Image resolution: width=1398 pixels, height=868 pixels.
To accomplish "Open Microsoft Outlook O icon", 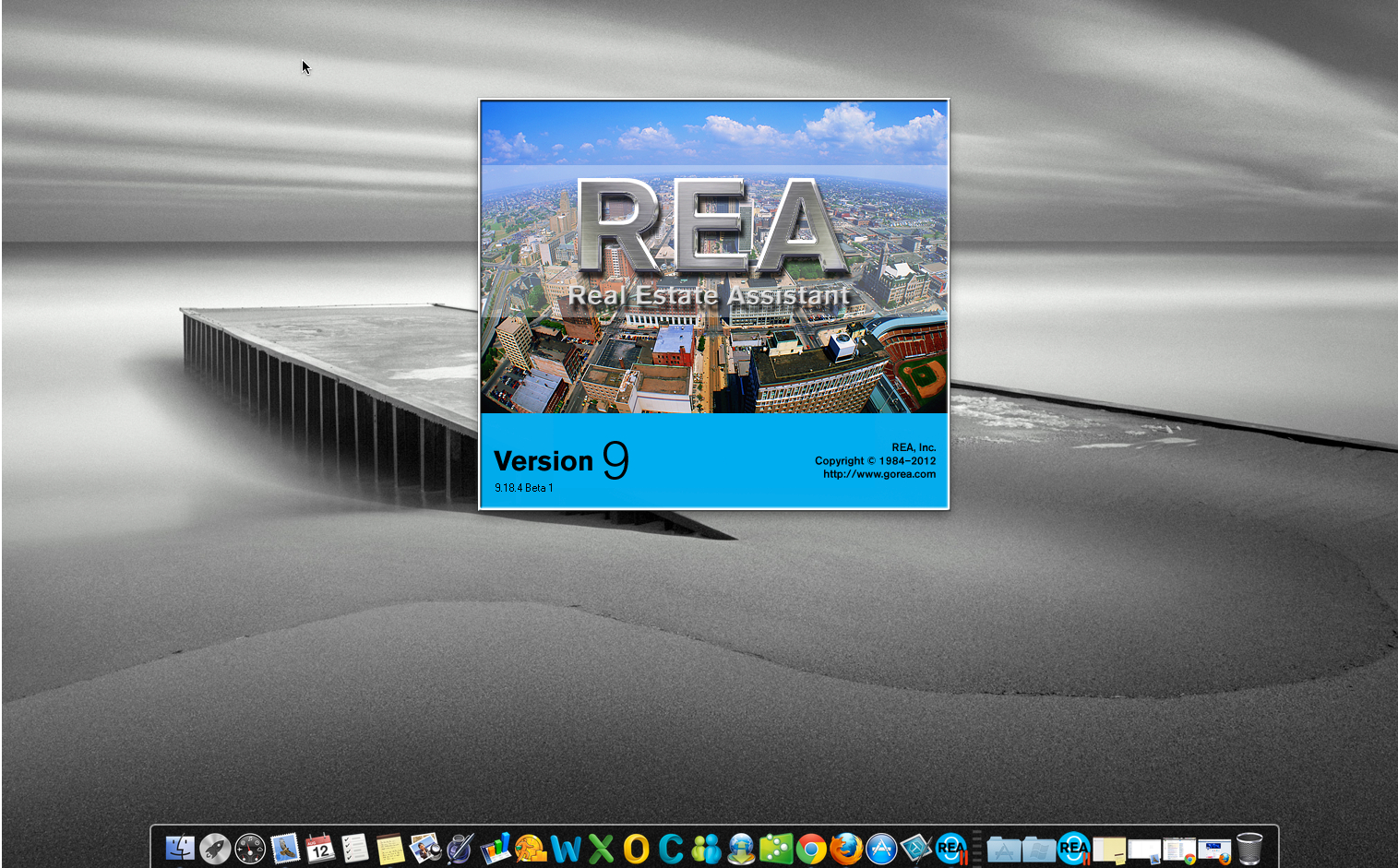I will 636,848.
